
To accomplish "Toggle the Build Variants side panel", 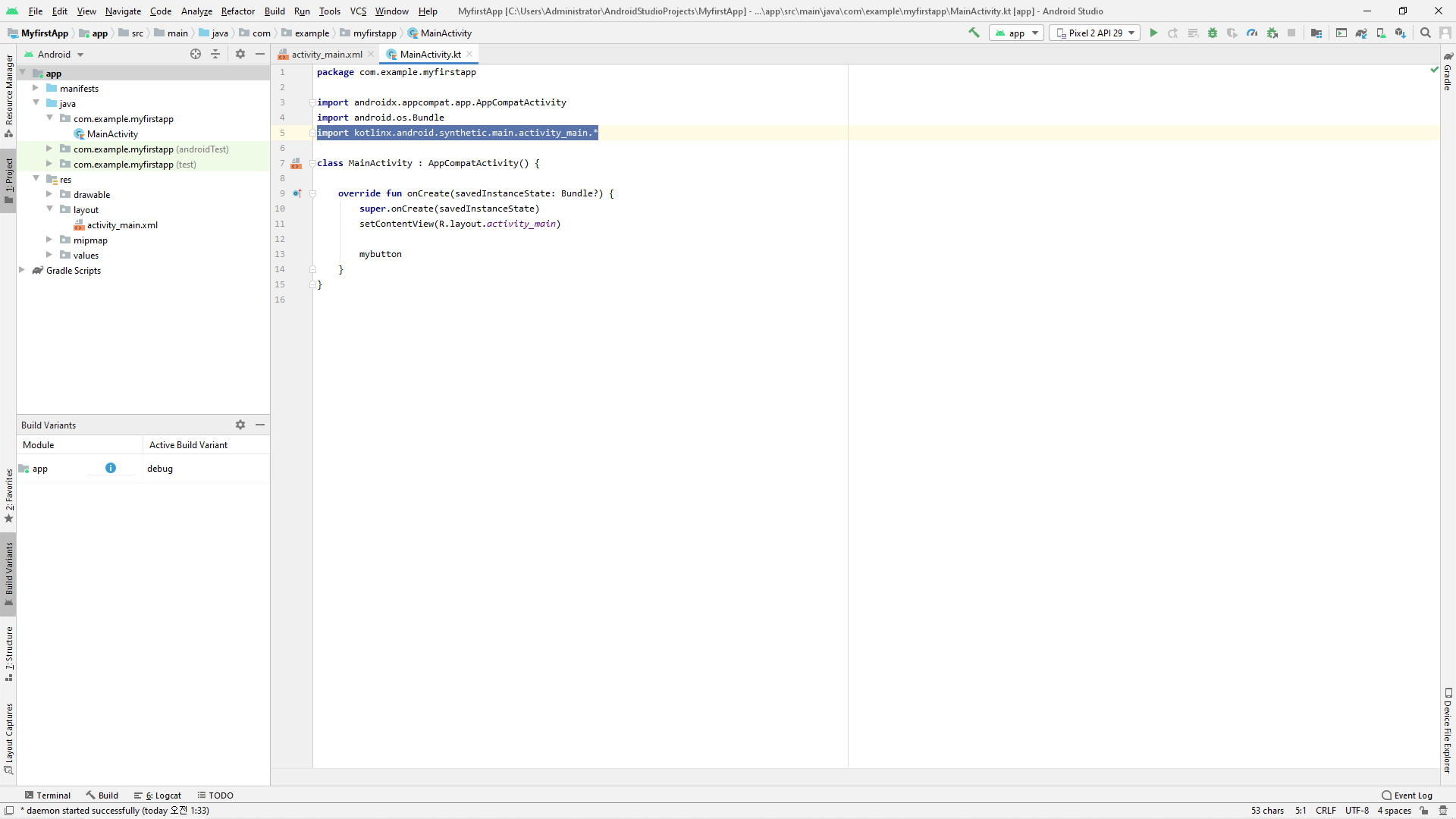I will [8, 573].
